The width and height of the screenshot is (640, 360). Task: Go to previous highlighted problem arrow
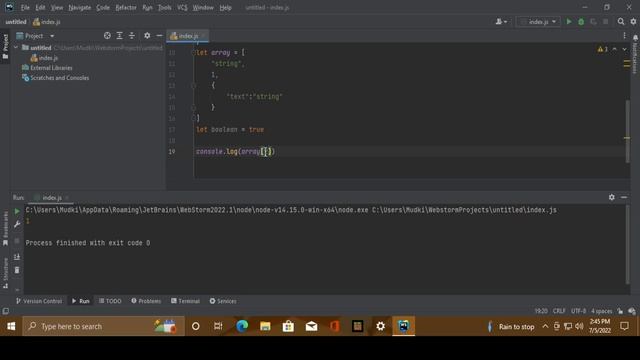coord(615,49)
